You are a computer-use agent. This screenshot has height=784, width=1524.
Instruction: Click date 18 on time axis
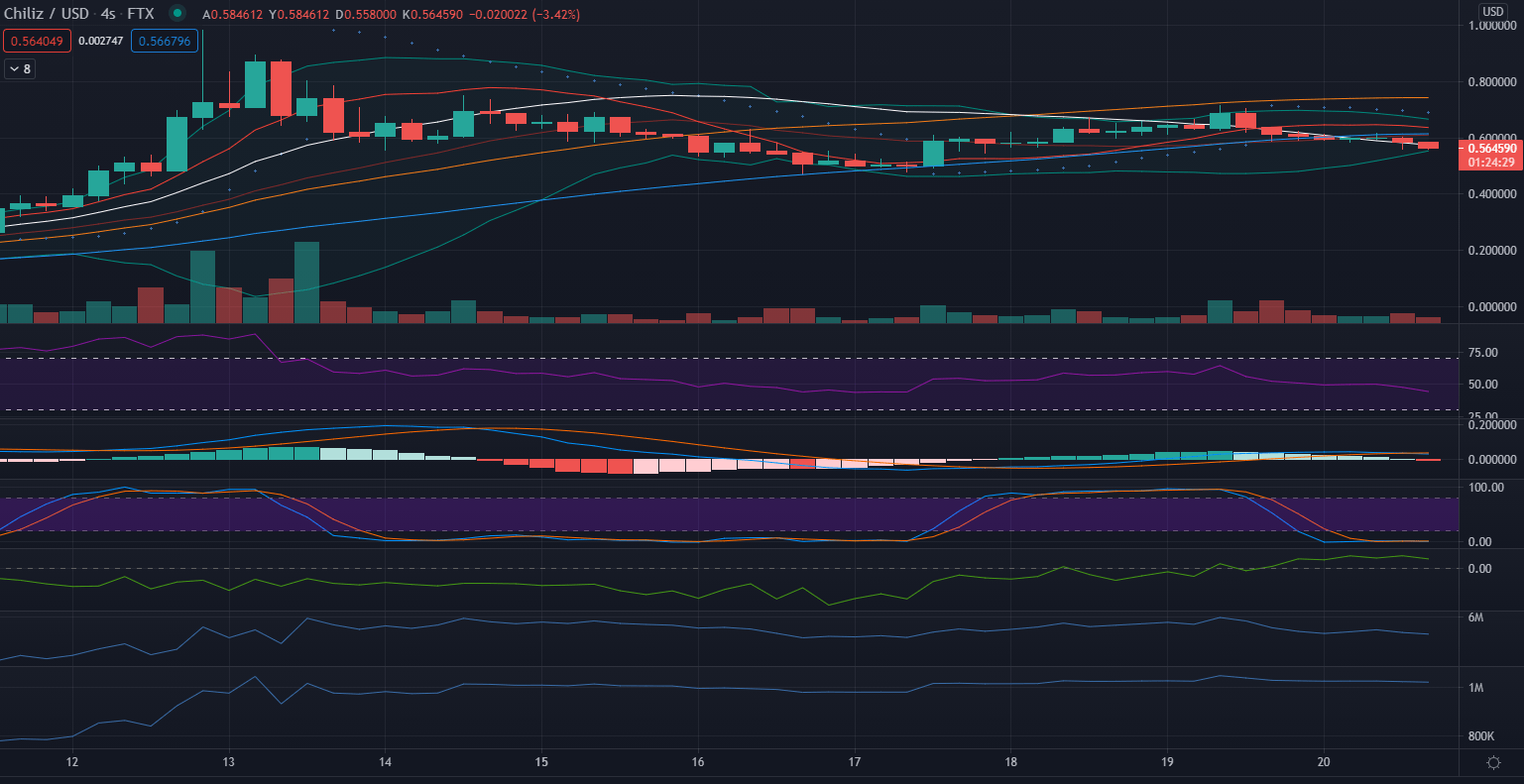1009,762
